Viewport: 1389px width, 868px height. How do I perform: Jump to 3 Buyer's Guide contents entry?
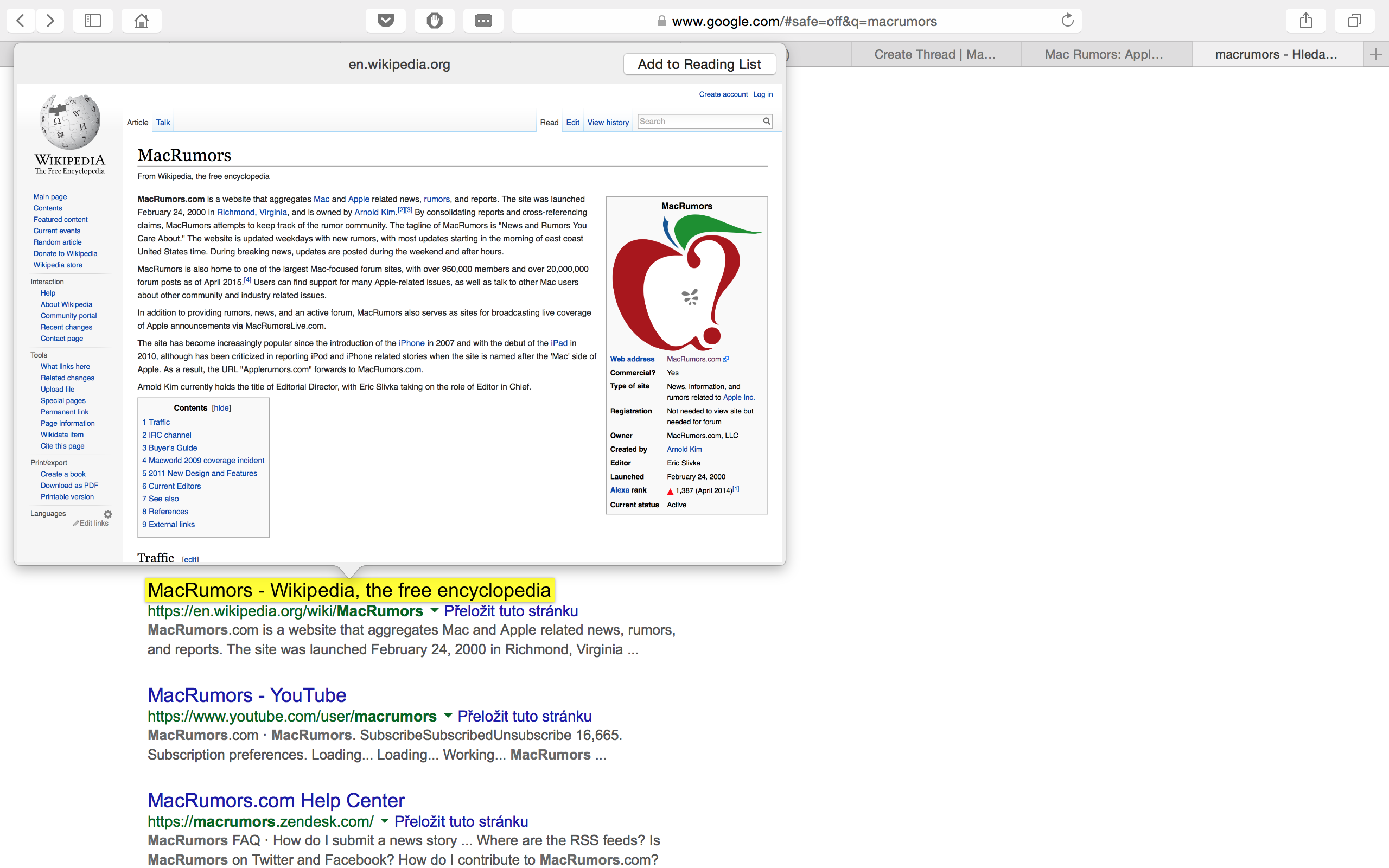(x=170, y=448)
